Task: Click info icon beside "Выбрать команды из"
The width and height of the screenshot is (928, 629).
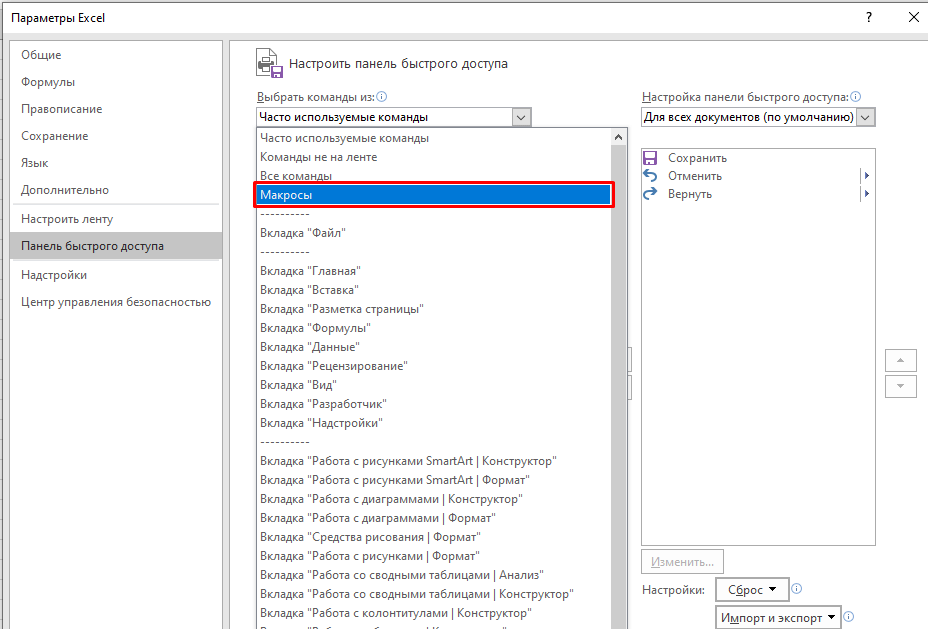Action: 381,97
